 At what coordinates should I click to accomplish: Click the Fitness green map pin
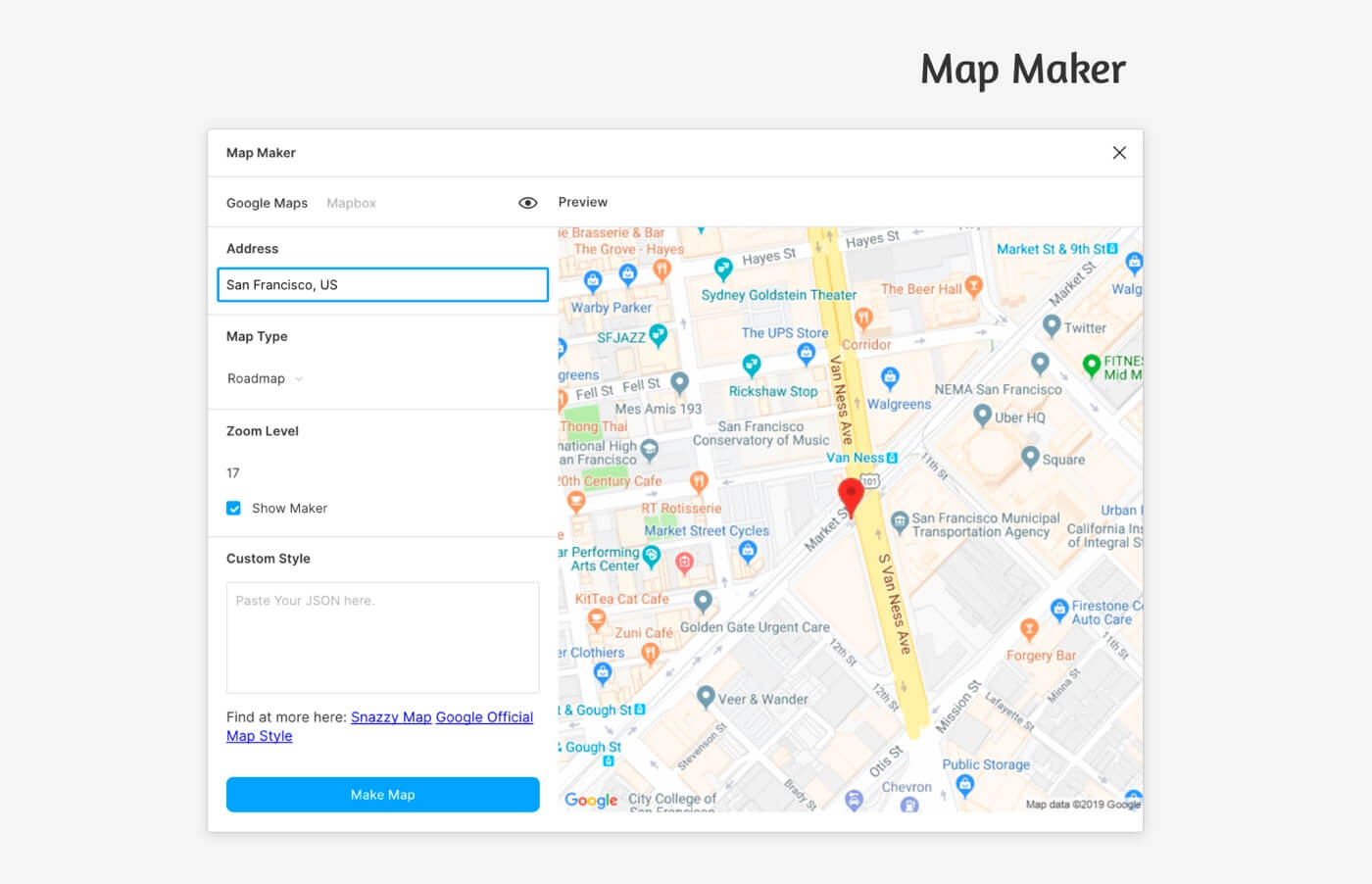(1091, 366)
